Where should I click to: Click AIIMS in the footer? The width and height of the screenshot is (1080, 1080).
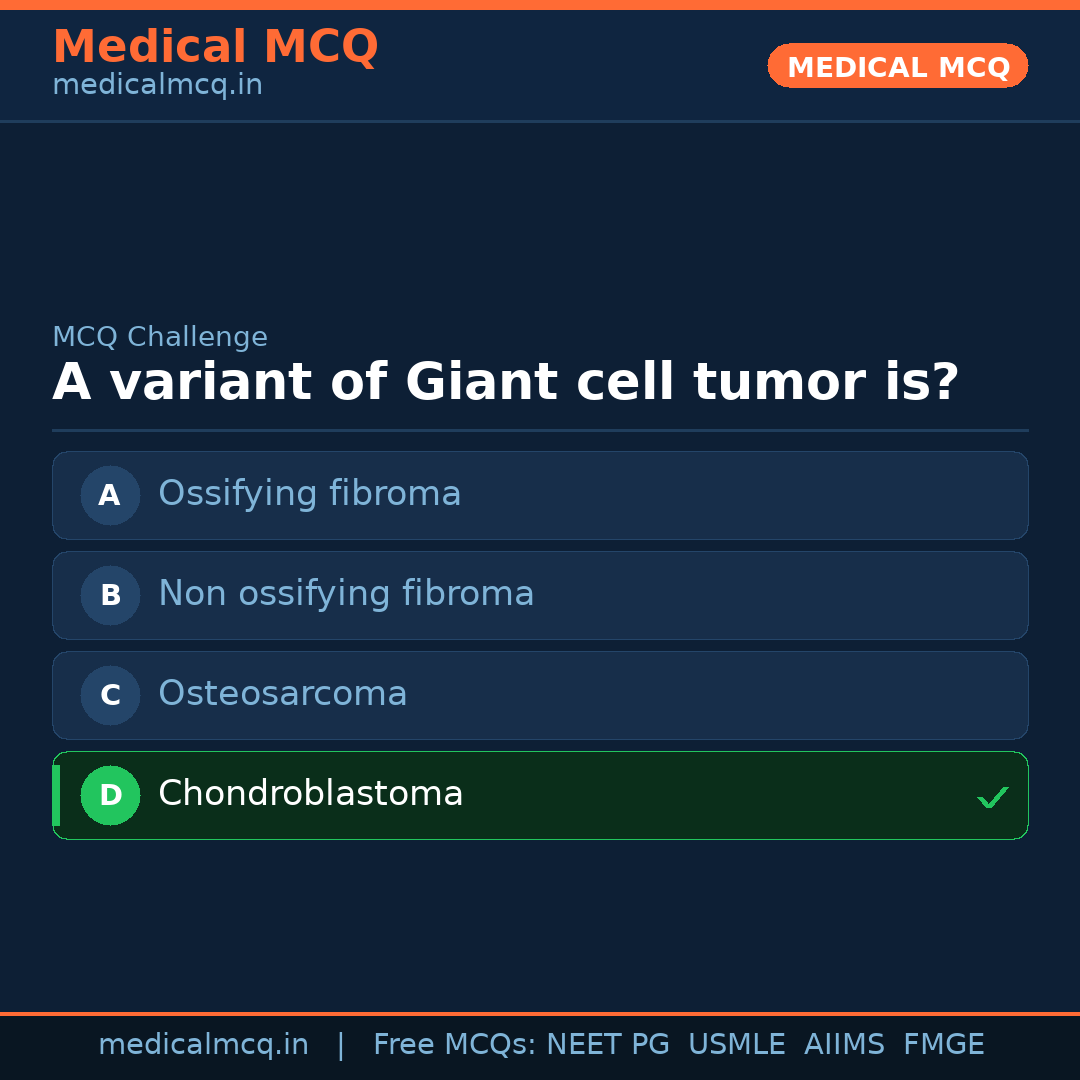(844, 1045)
